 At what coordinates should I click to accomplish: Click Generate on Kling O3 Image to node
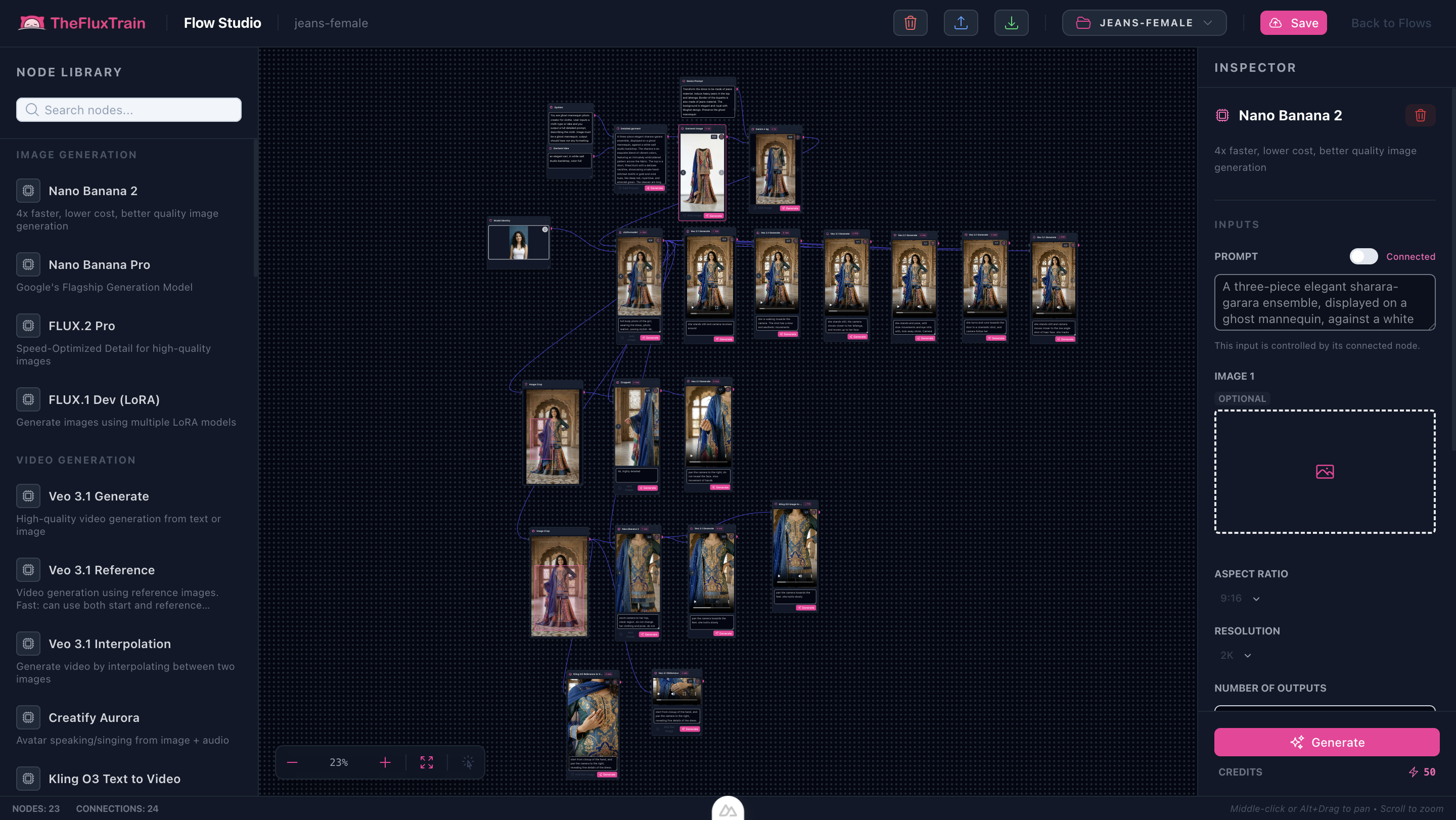coord(805,608)
